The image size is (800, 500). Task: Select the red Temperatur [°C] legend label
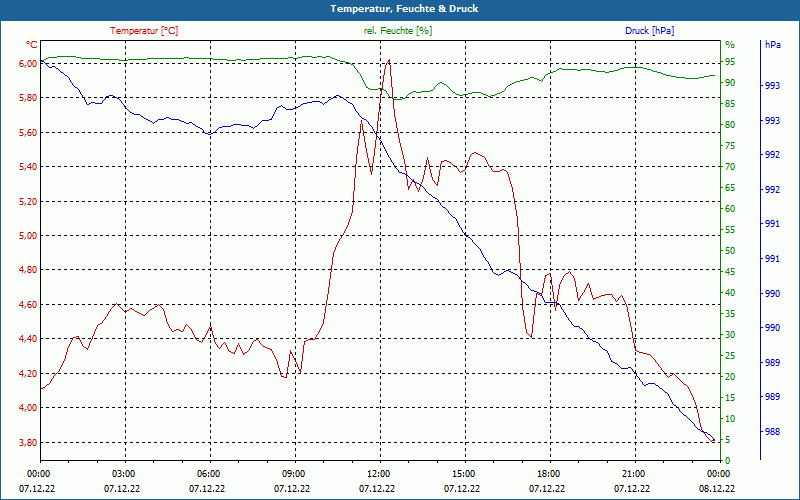[144, 31]
